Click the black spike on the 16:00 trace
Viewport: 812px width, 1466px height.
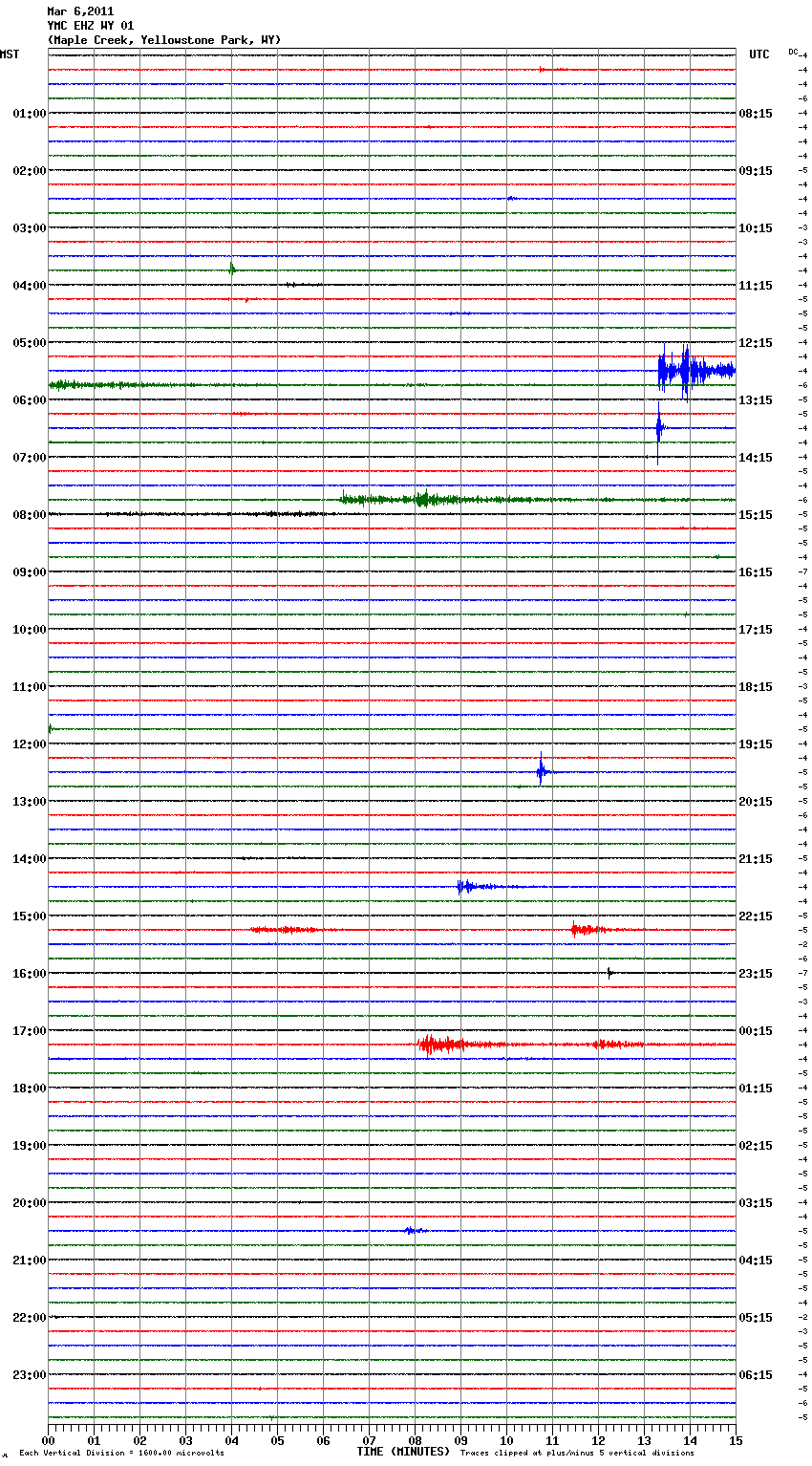pos(609,973)
